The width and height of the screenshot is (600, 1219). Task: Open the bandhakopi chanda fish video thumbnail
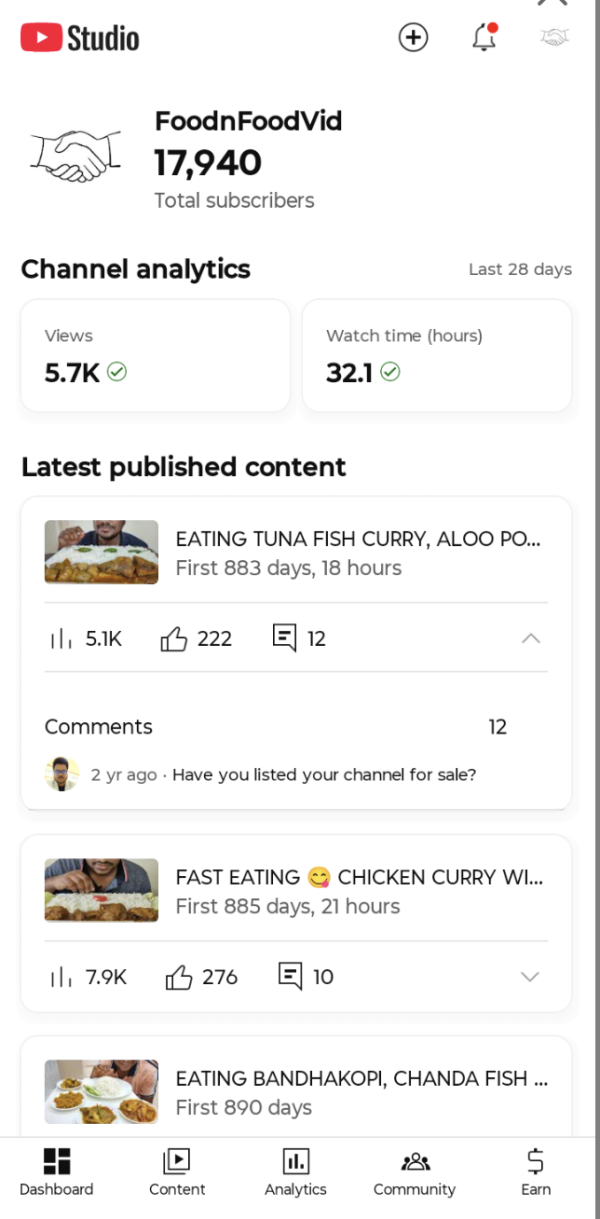click(x=101, y=1092)
